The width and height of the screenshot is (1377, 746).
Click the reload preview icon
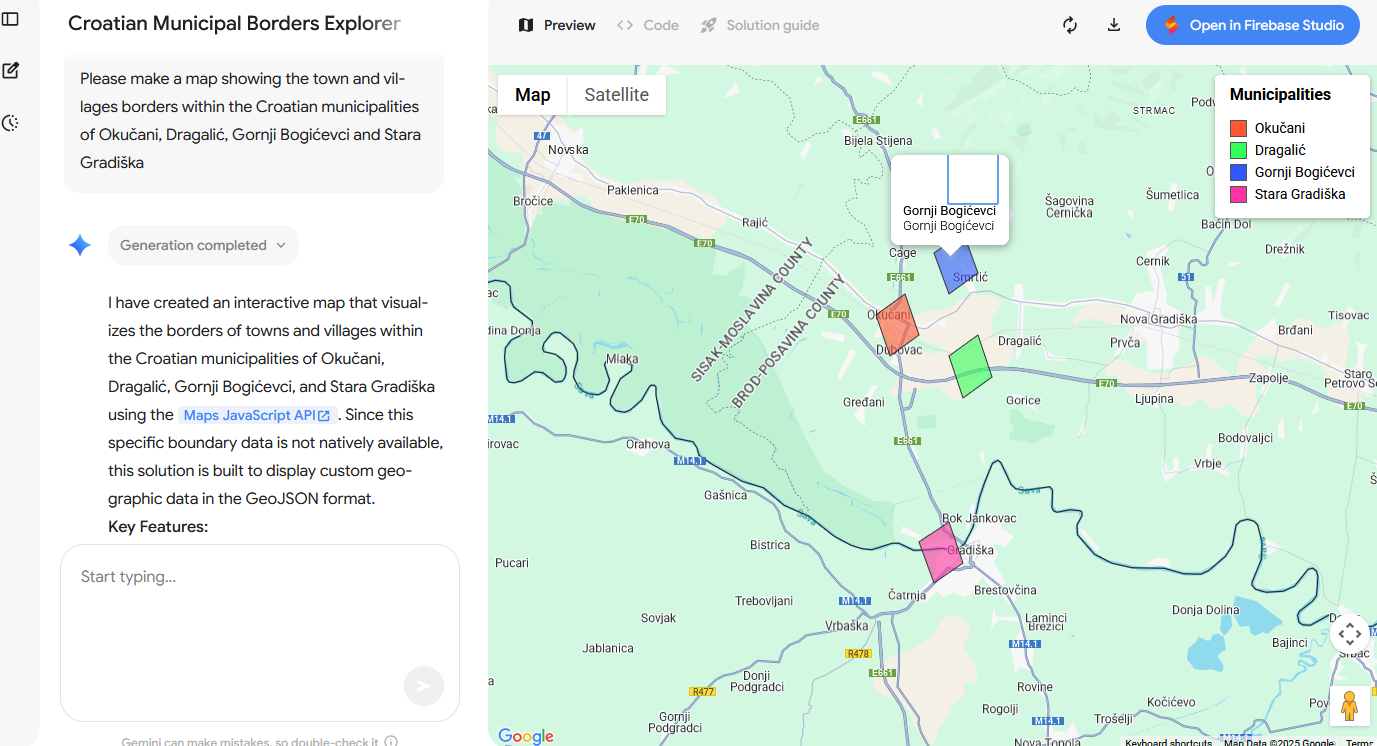point(1070,25)
